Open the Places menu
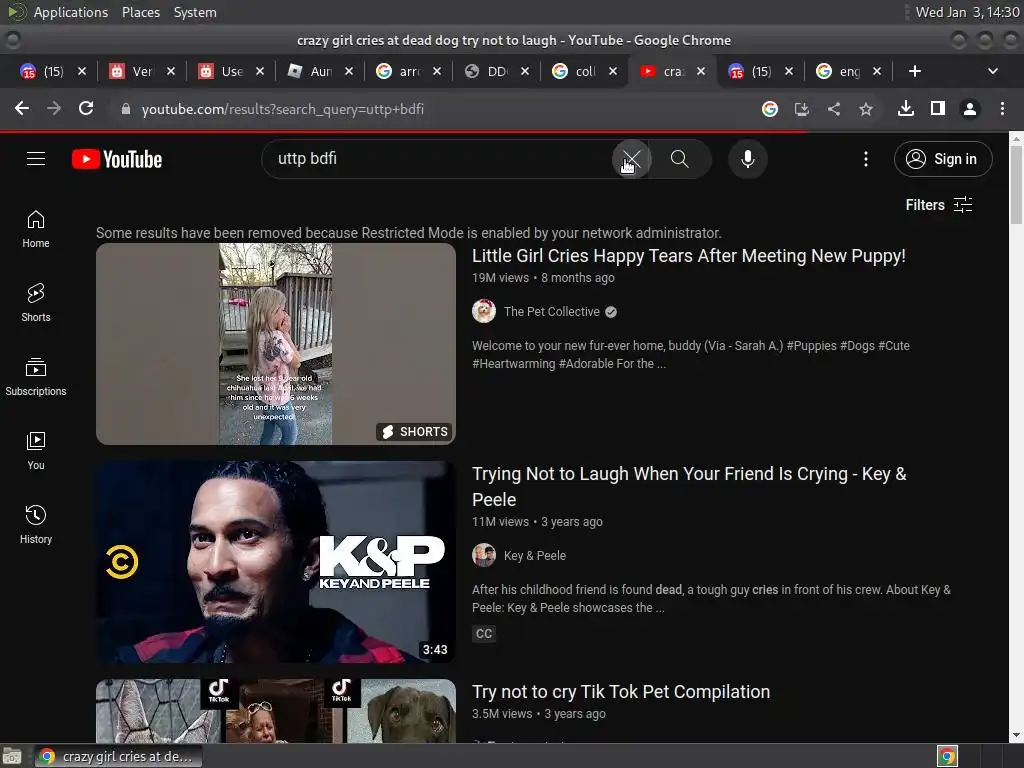 [140, 12]
